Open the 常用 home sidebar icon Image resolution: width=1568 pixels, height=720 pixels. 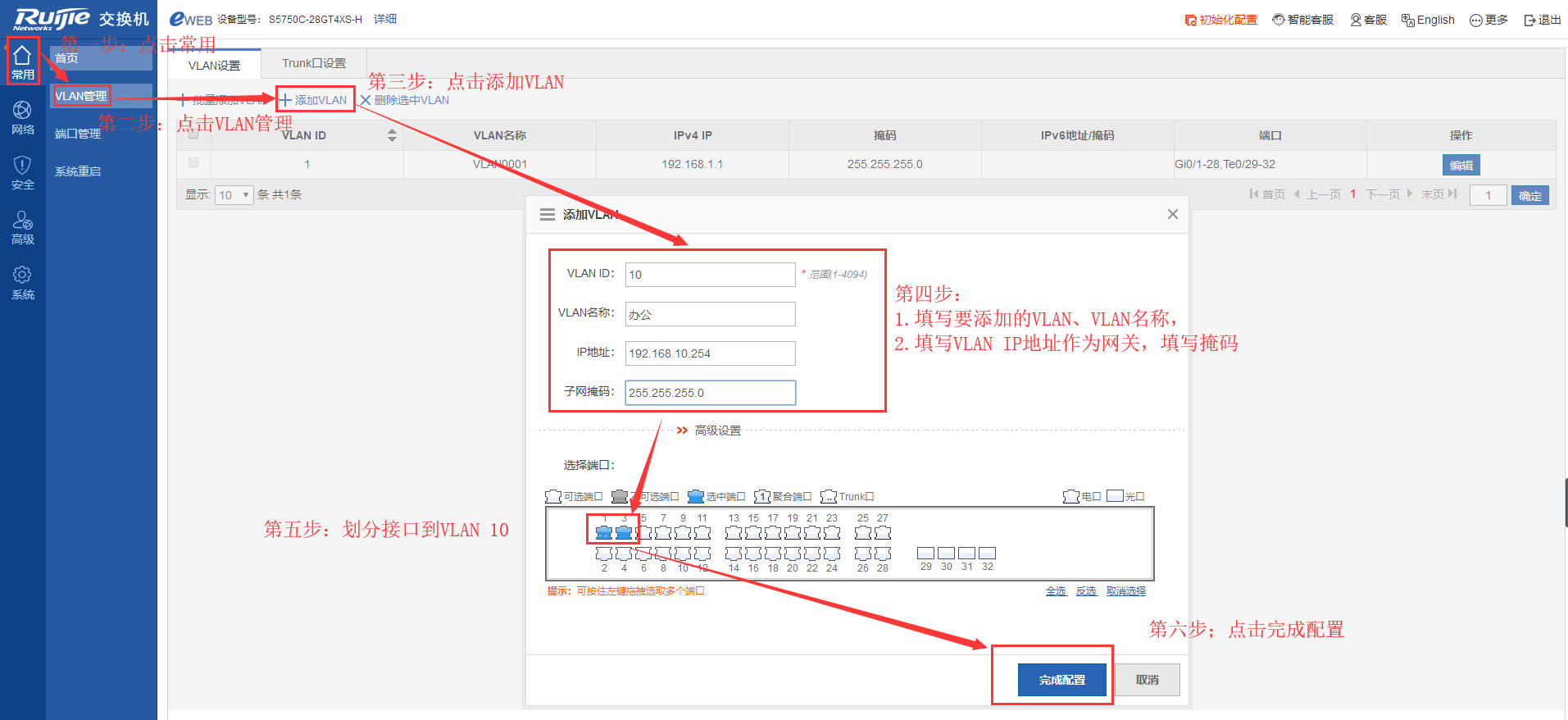pos(22,62)
